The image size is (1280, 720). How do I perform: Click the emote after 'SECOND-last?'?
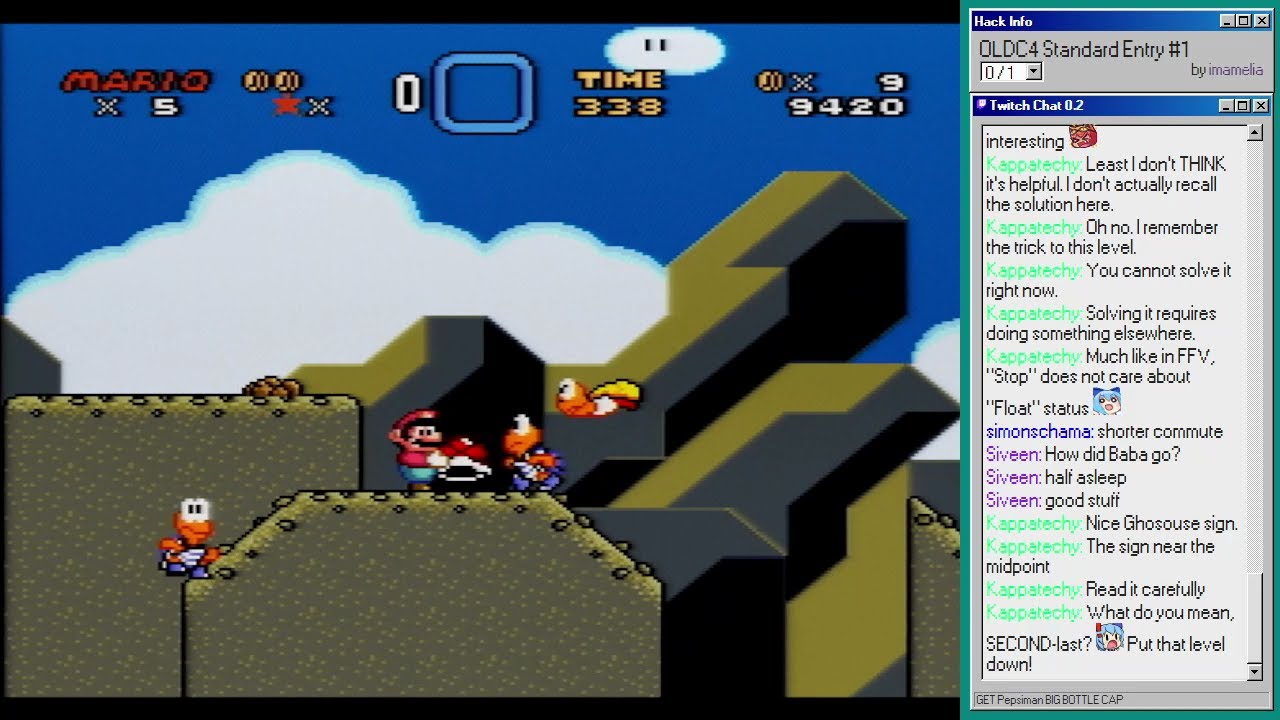coord(1110,638)
